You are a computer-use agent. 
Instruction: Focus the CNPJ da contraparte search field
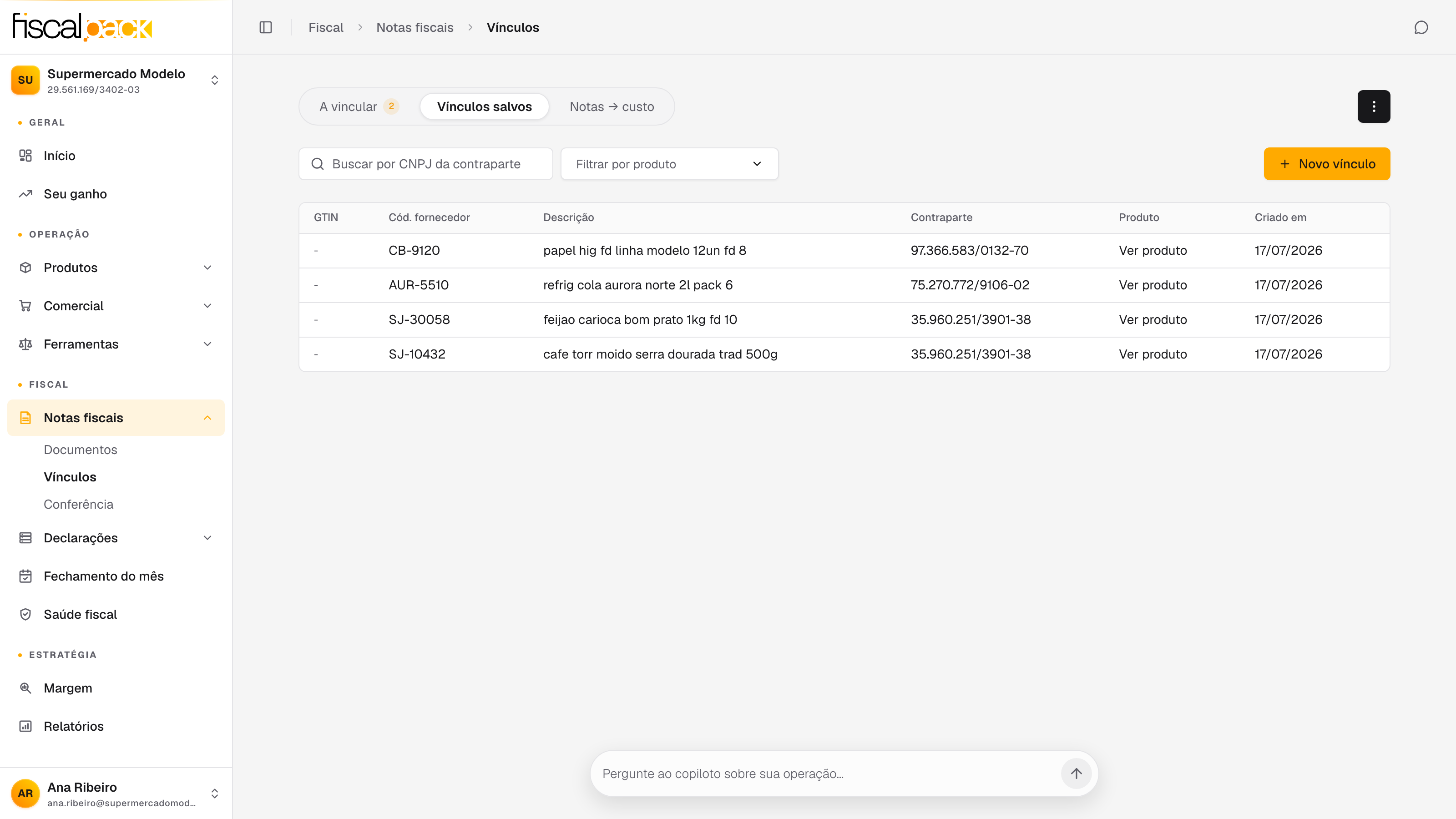pos(425,164)
